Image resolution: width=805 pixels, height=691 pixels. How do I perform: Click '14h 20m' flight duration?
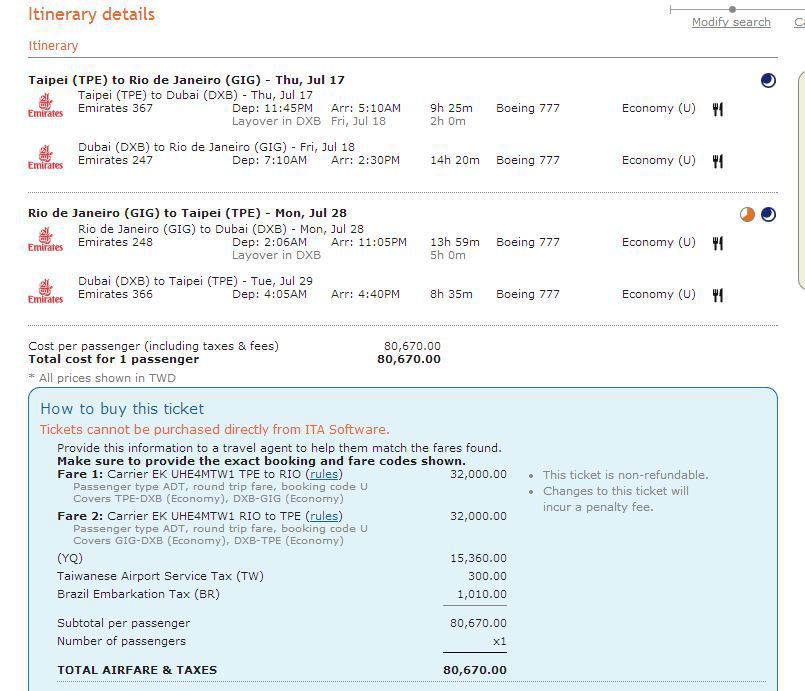(x=455, y=160)
